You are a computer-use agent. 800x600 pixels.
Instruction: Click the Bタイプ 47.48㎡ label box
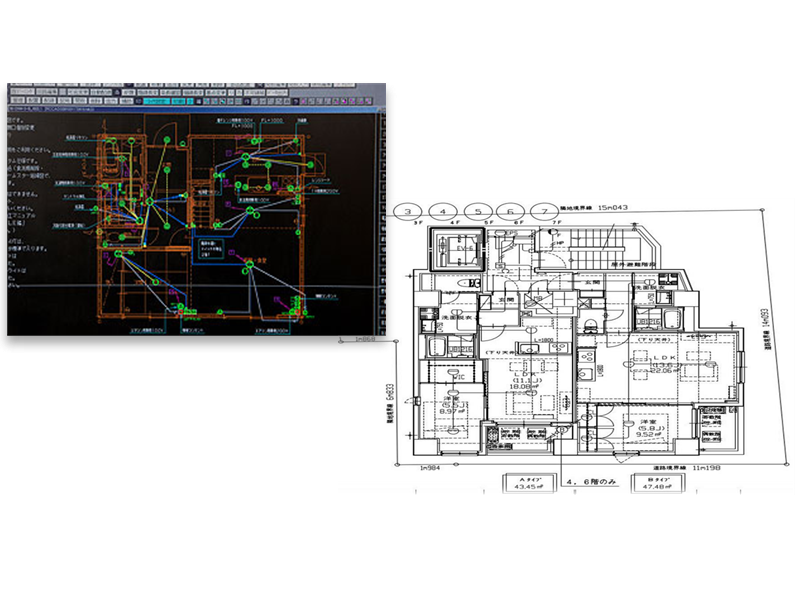click(656, 483)
